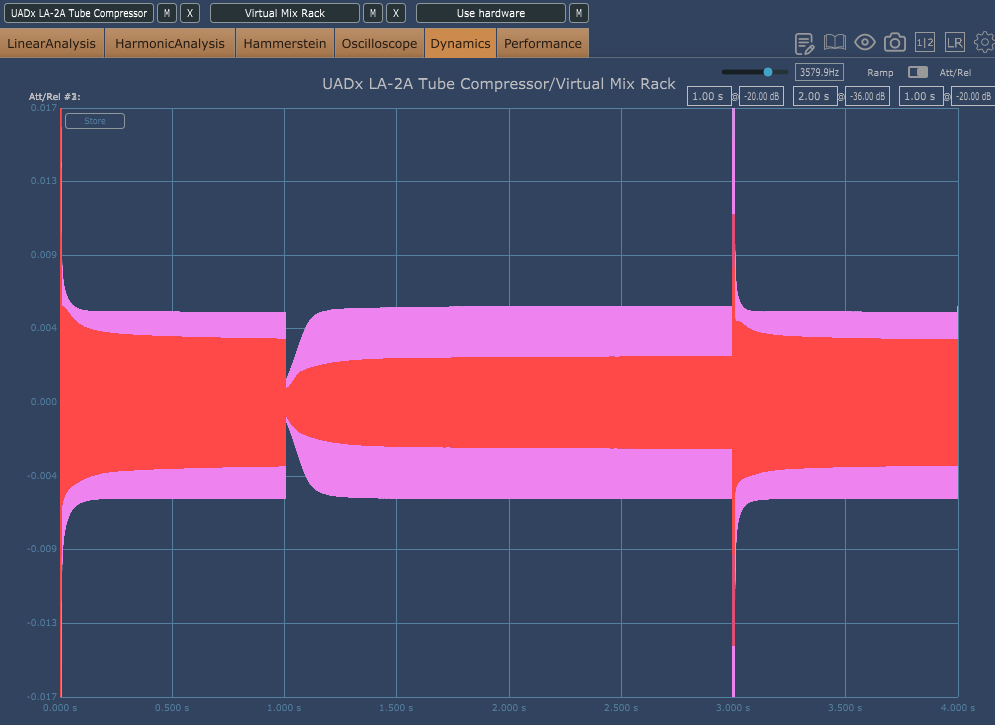Click the plot title UADx LA-2A Tube Compressor/Virtual Mix Rack

tap(499, 84)
